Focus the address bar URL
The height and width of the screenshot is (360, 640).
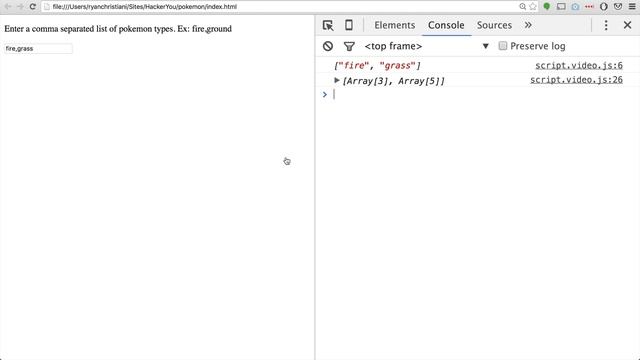click(144, 7)
